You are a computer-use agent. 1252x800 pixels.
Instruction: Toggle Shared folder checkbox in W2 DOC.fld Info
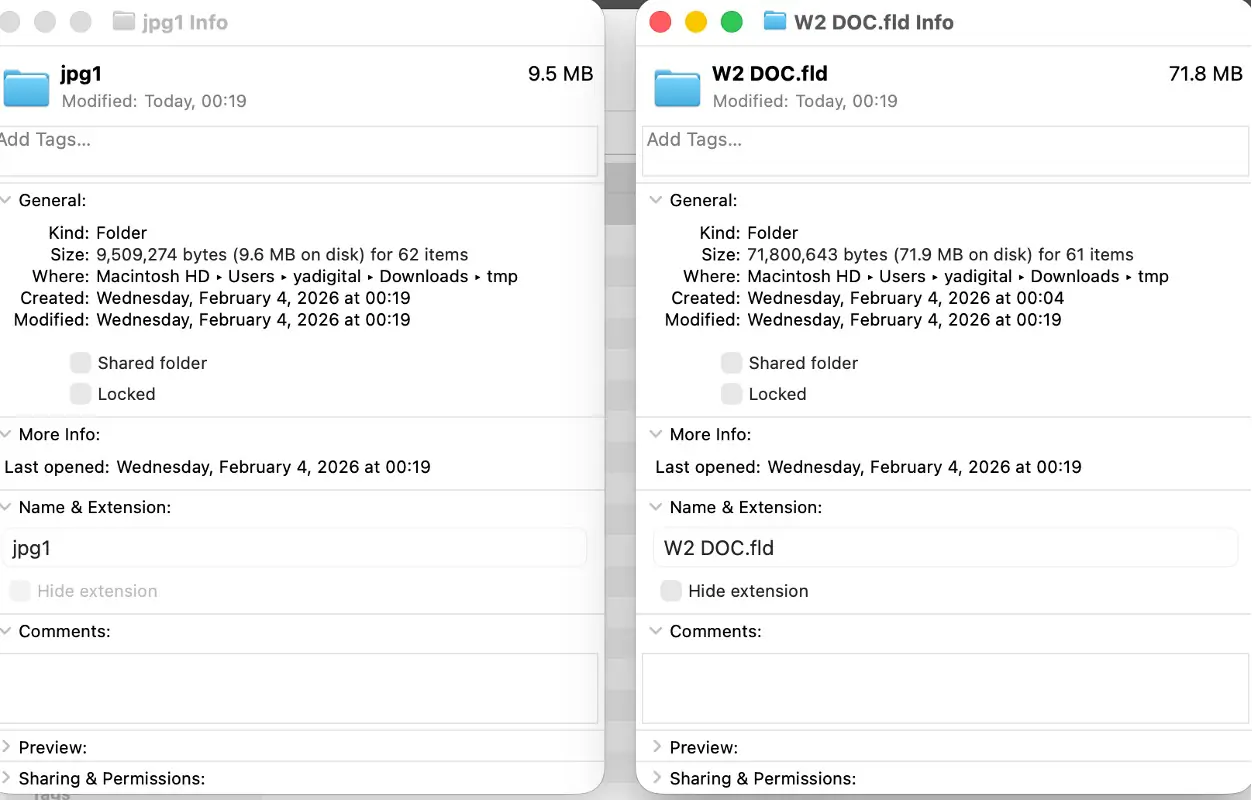coord(732,362)
